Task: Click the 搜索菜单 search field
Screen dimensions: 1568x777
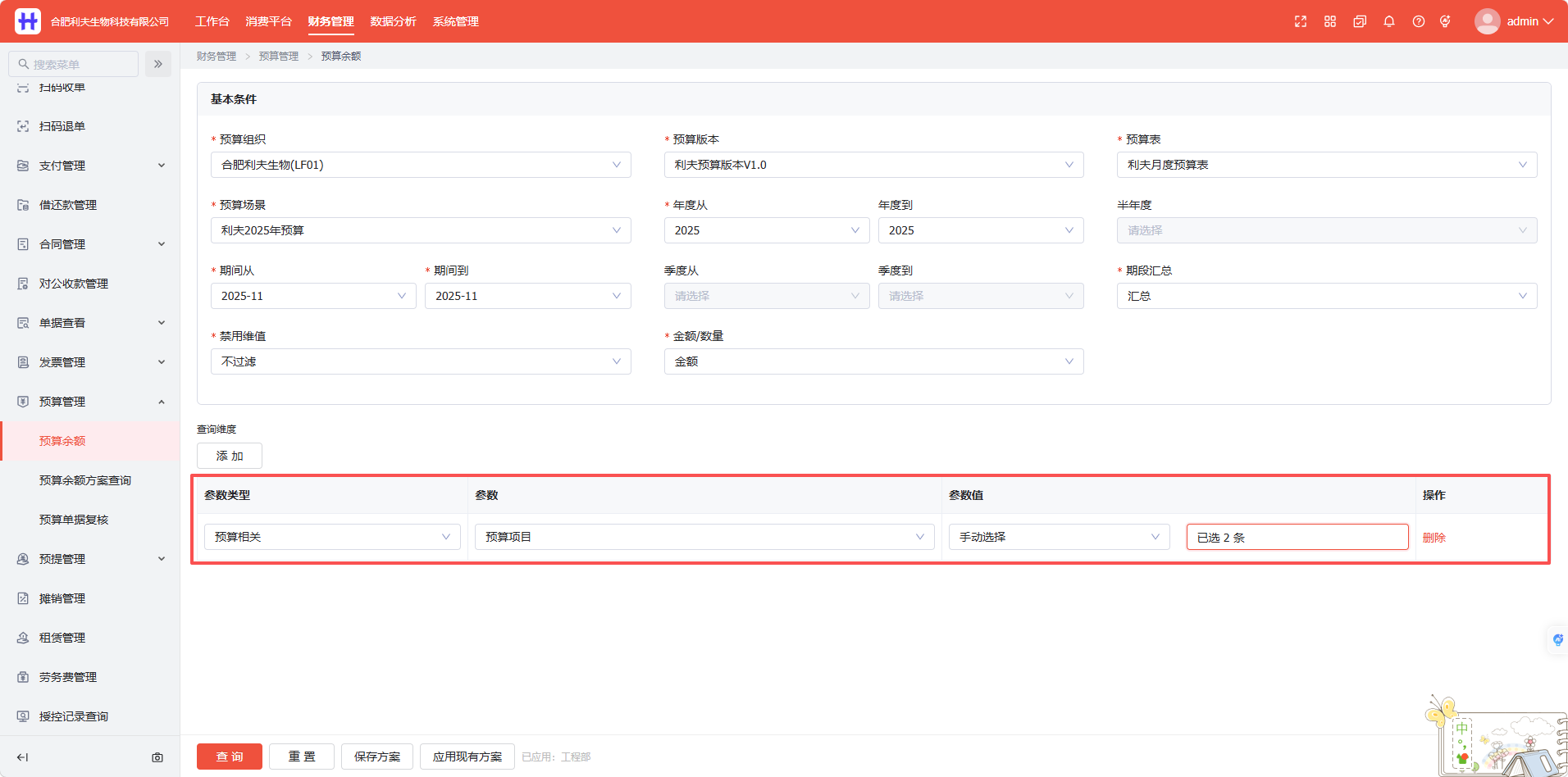Action: click(74, 64)
